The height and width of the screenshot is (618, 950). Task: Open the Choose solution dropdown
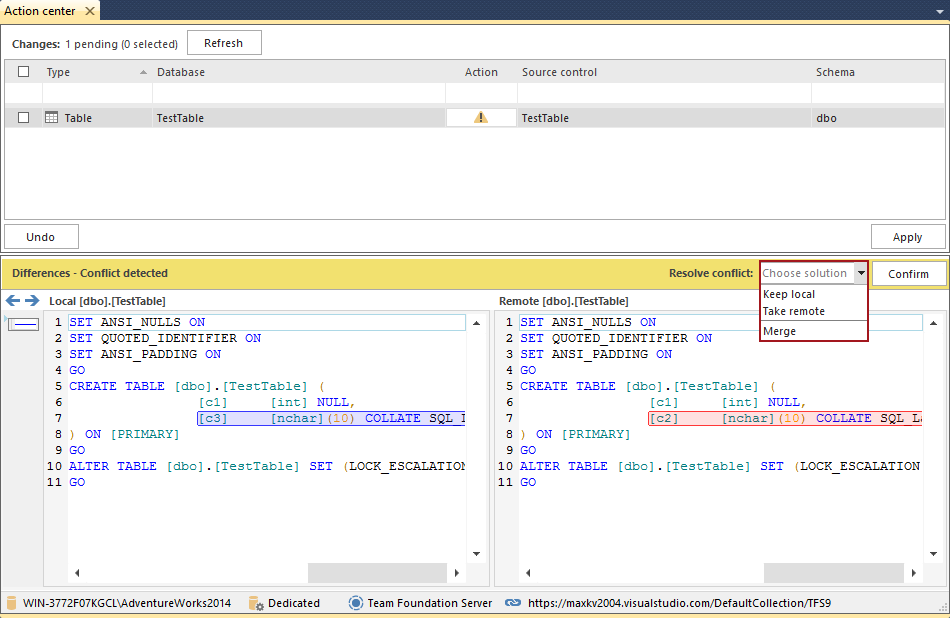pos(861,273)
